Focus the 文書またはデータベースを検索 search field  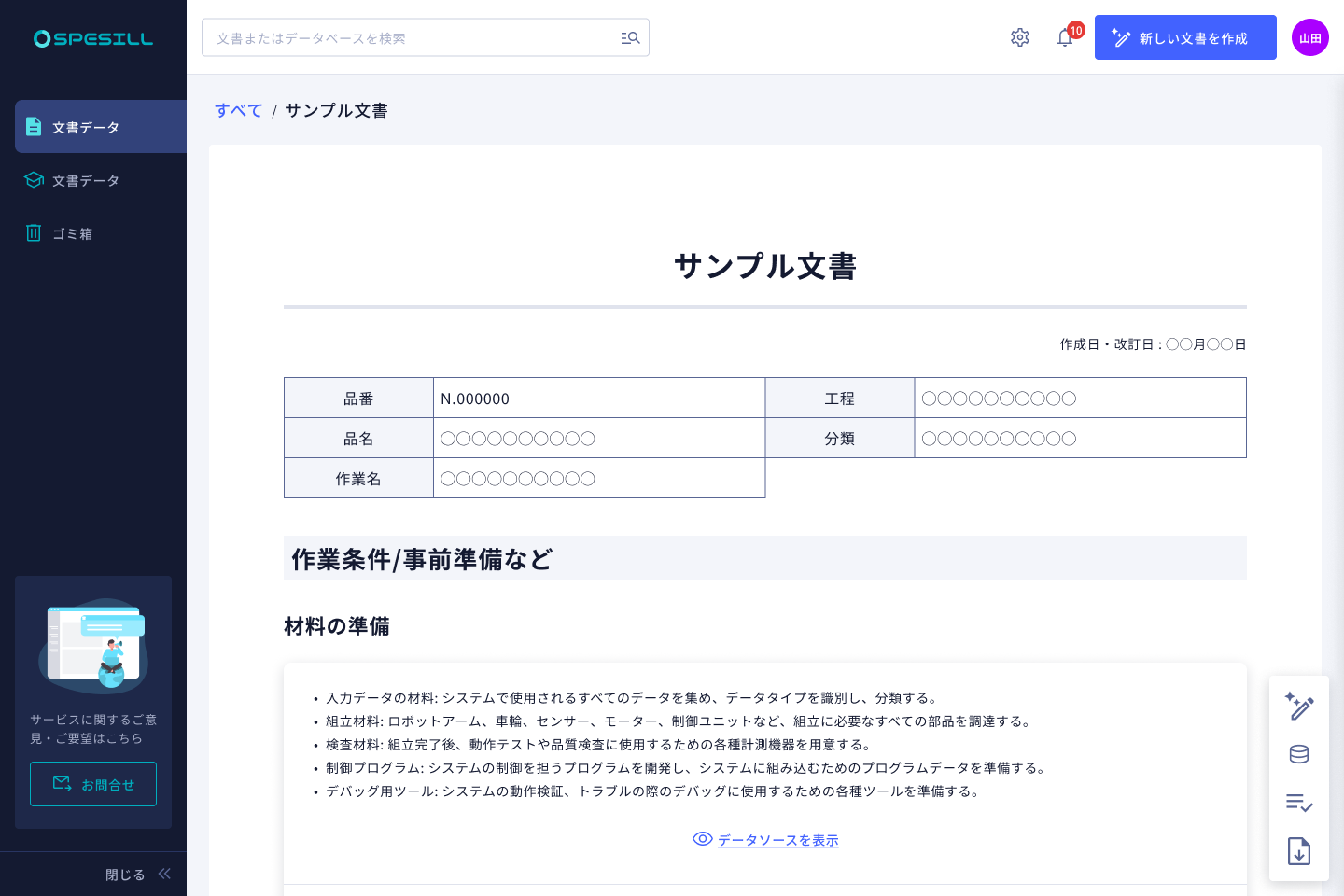(411, 38)
